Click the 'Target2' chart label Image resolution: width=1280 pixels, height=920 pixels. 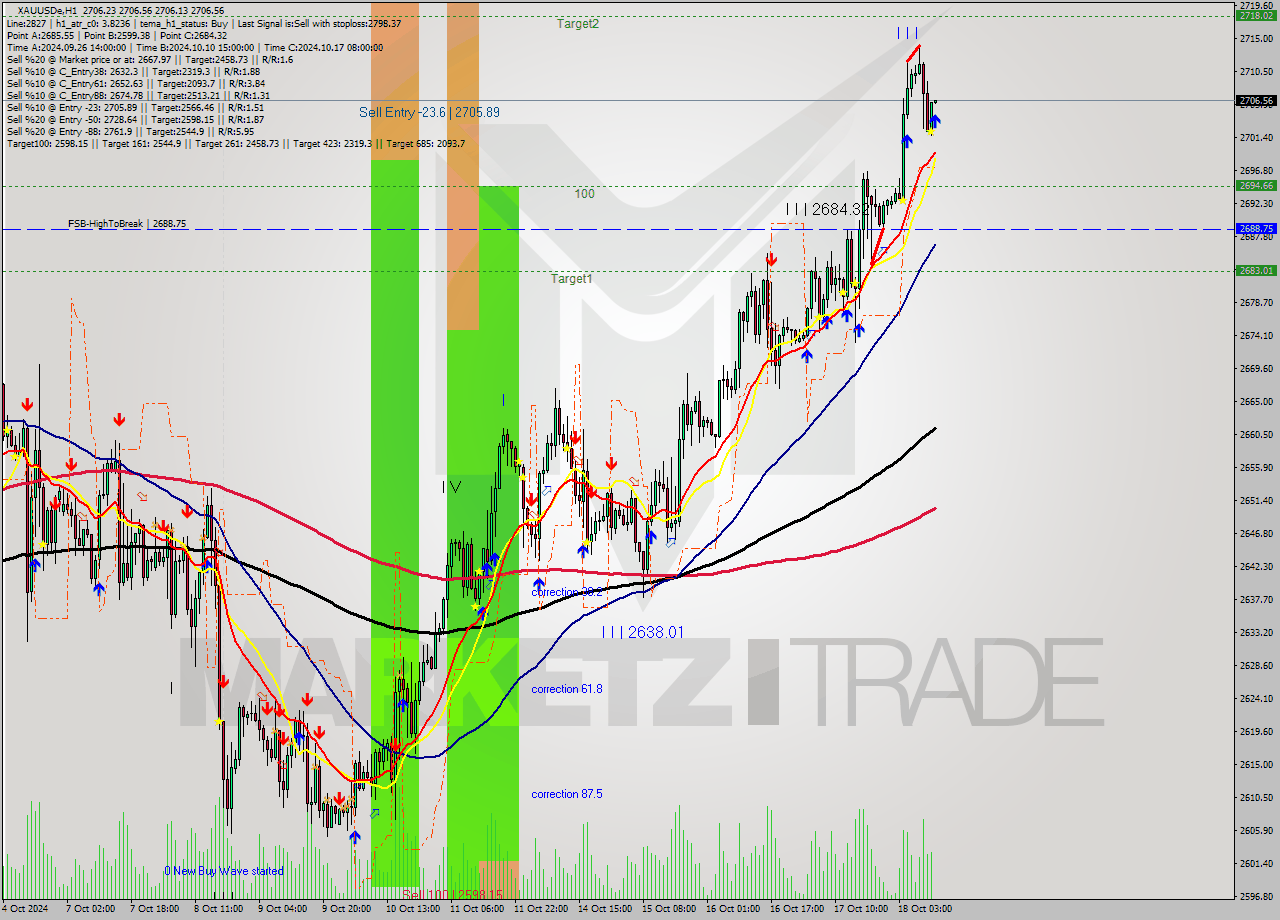click(578, 23)
